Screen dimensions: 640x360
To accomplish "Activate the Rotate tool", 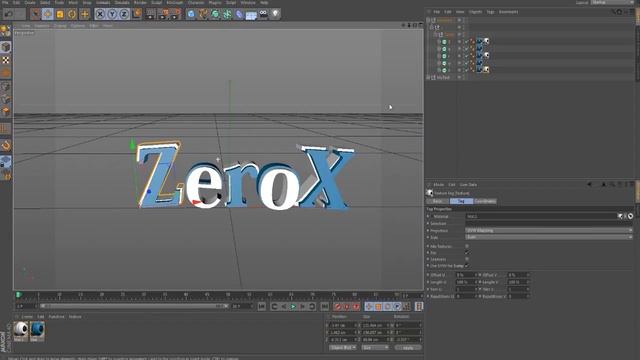I will (72, 14).
